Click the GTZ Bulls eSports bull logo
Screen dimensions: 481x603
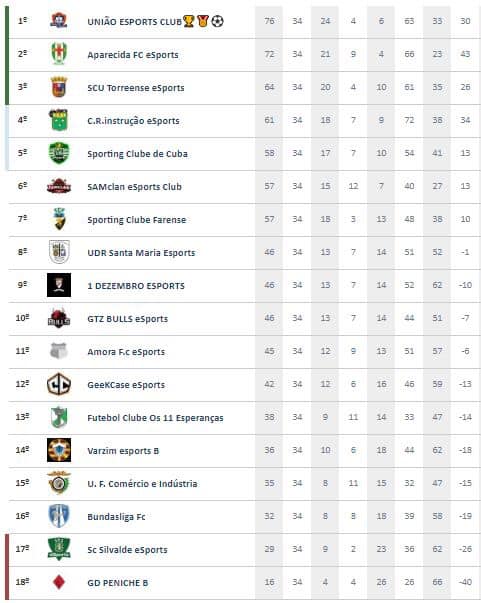click(59, 318)
